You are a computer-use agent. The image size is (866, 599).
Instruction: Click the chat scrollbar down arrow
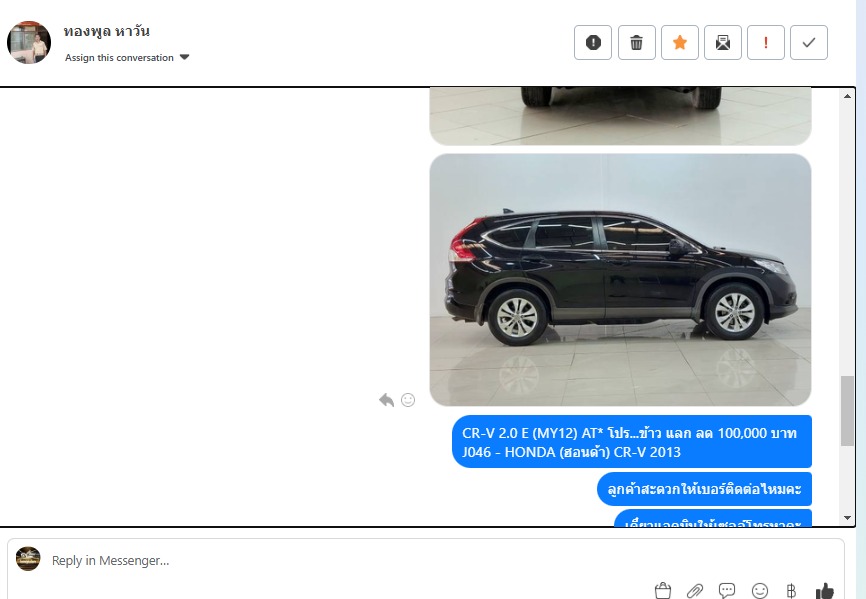(x=847, y=518)
